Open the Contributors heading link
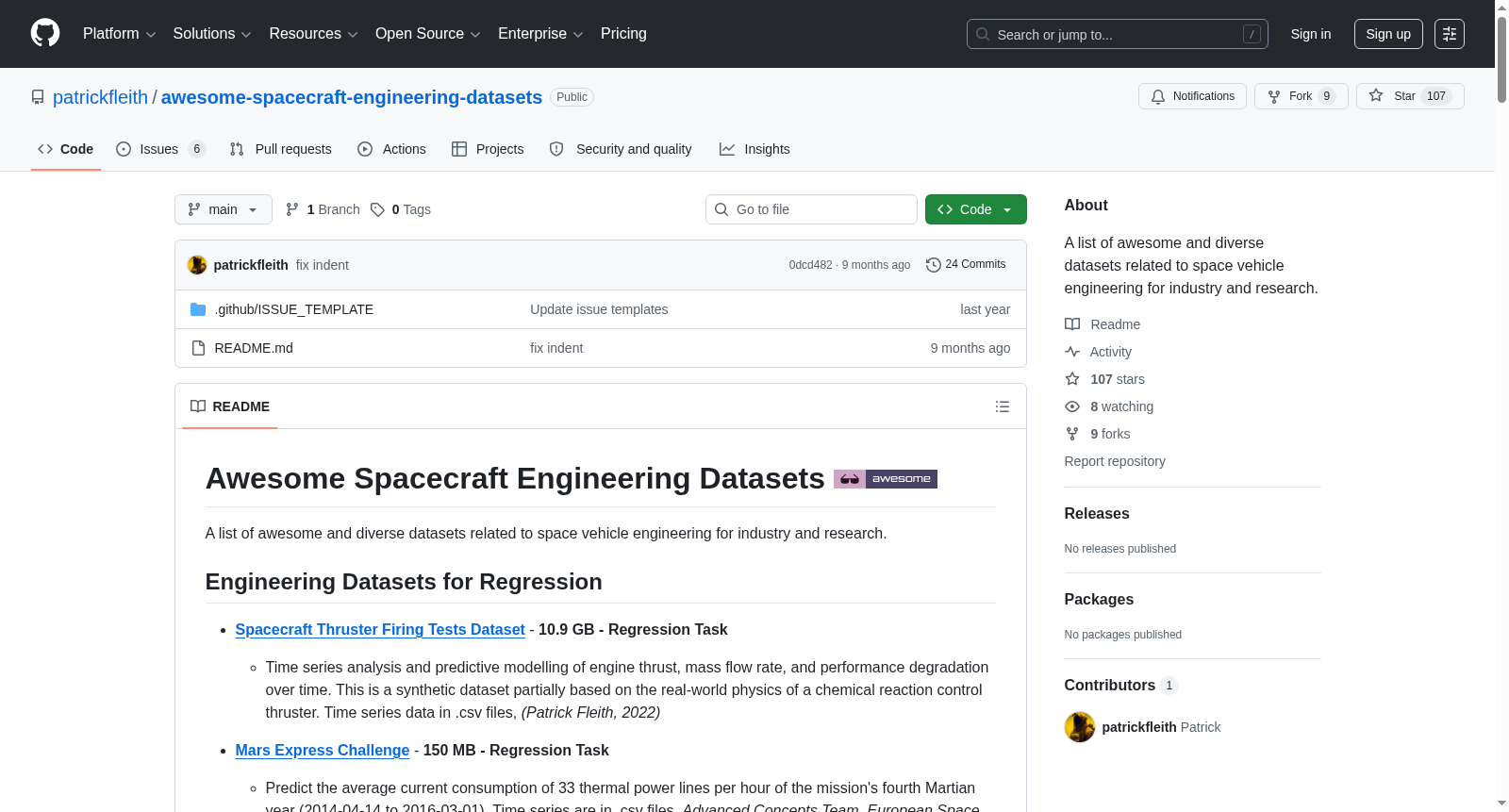Screen dimensions: 1509x812 [x=1121, y=685]
